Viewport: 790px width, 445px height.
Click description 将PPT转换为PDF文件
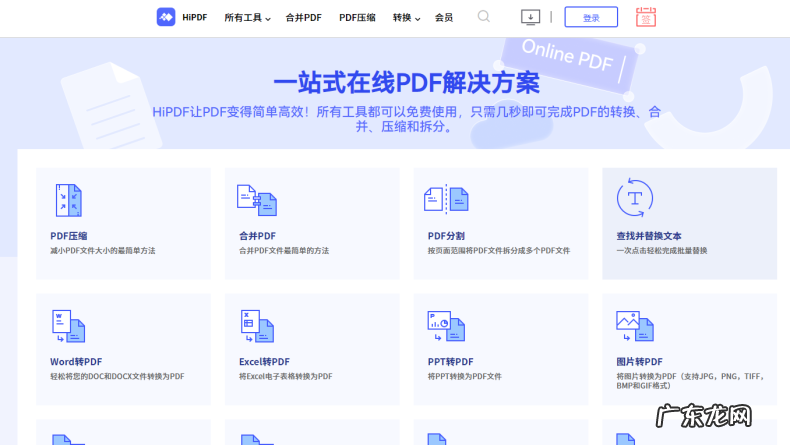pyautogui.click(x=465, y=376)
